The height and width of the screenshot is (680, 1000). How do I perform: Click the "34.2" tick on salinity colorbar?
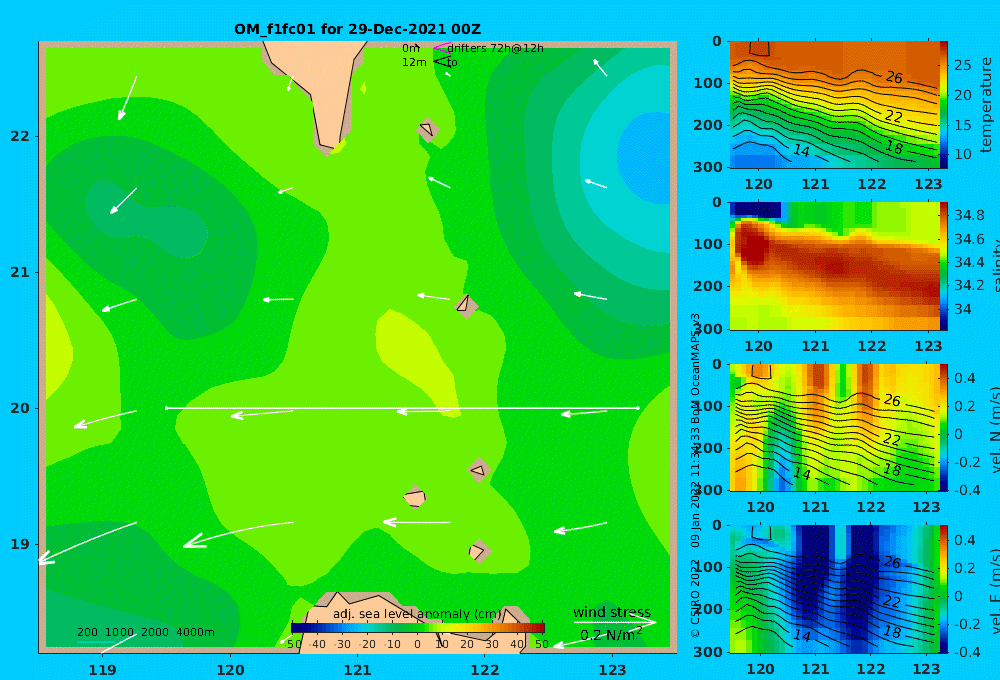tap(968, 285)
